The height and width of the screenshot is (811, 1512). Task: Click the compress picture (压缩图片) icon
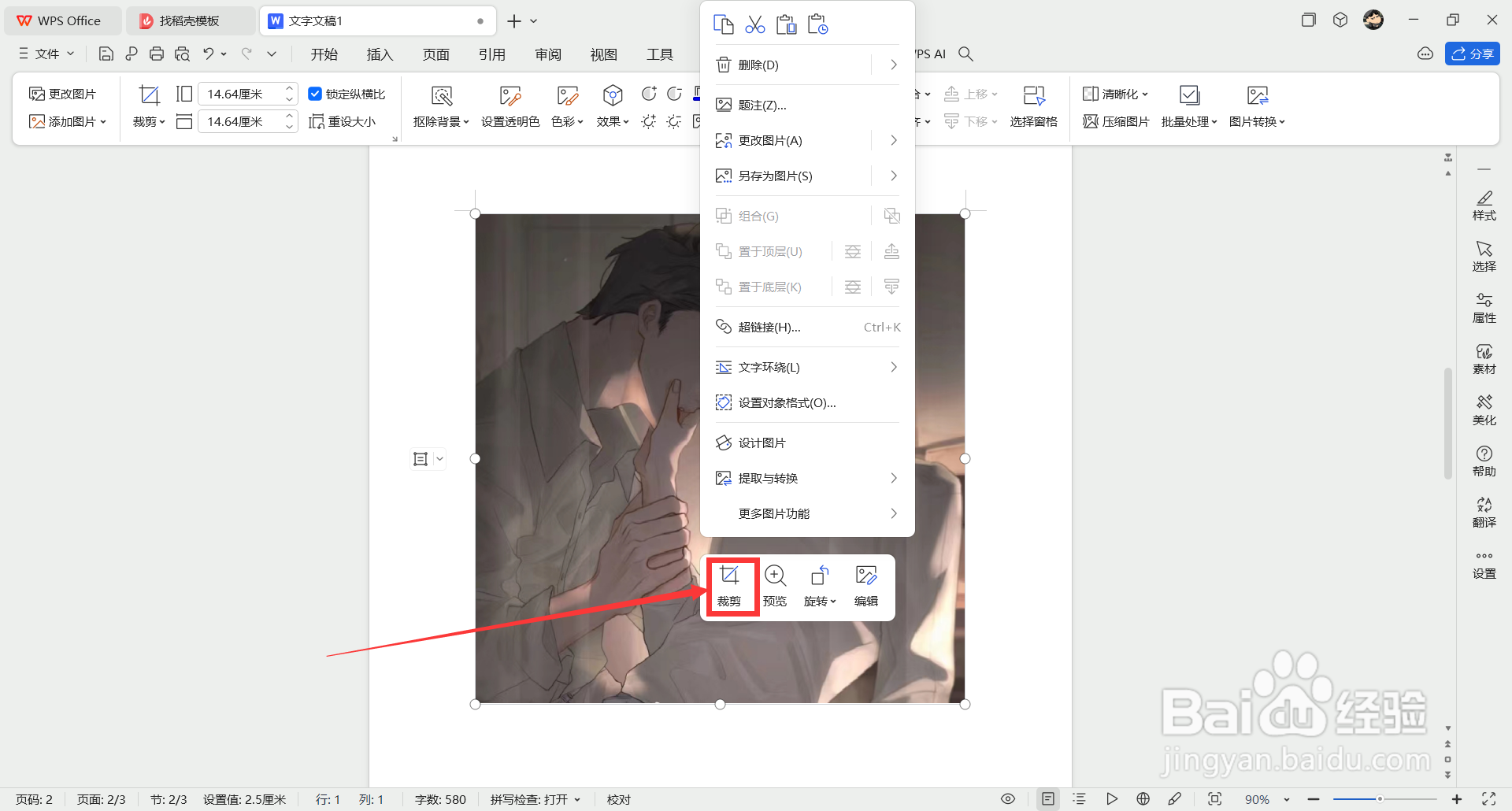coord(1090,121)
